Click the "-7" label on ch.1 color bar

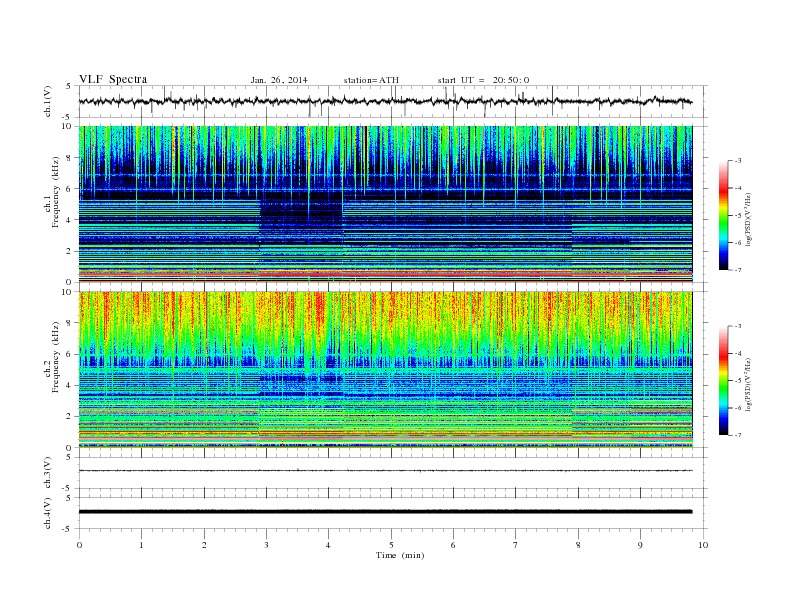[738, 270]
